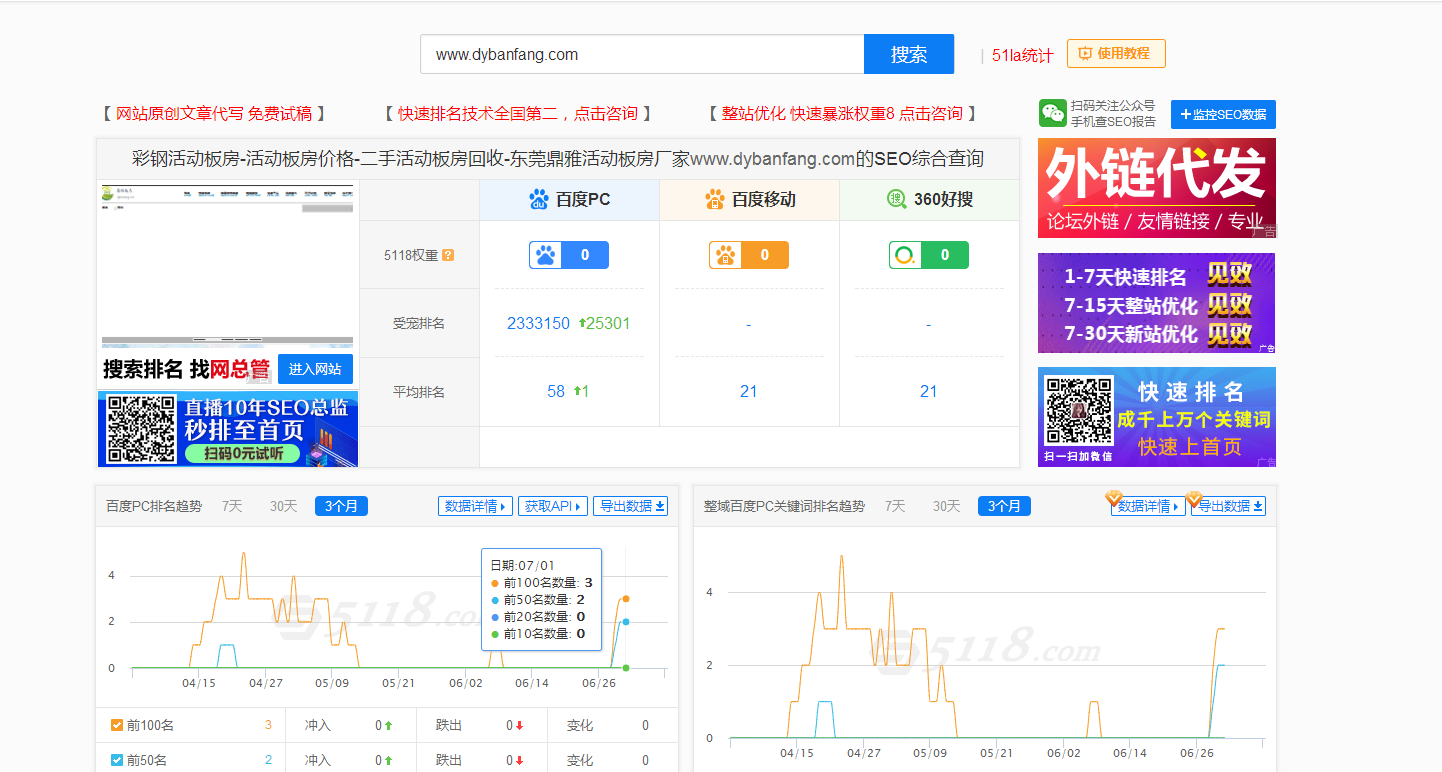The height and width of the screenshot is (772, 1442).
Task: Click the 前50名 count value 2
Action: point(268,760)
